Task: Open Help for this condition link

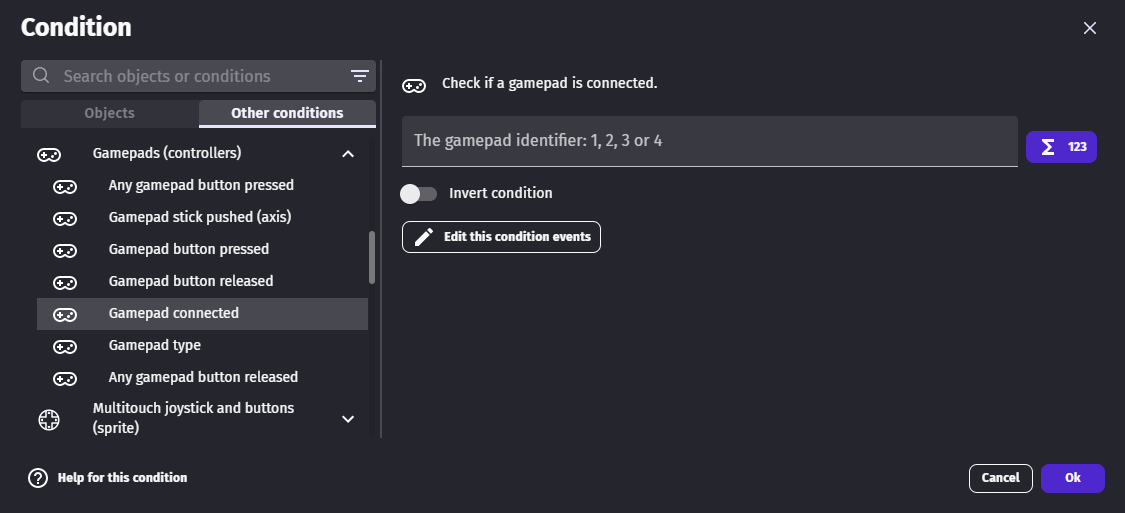Action: [122, 478]
